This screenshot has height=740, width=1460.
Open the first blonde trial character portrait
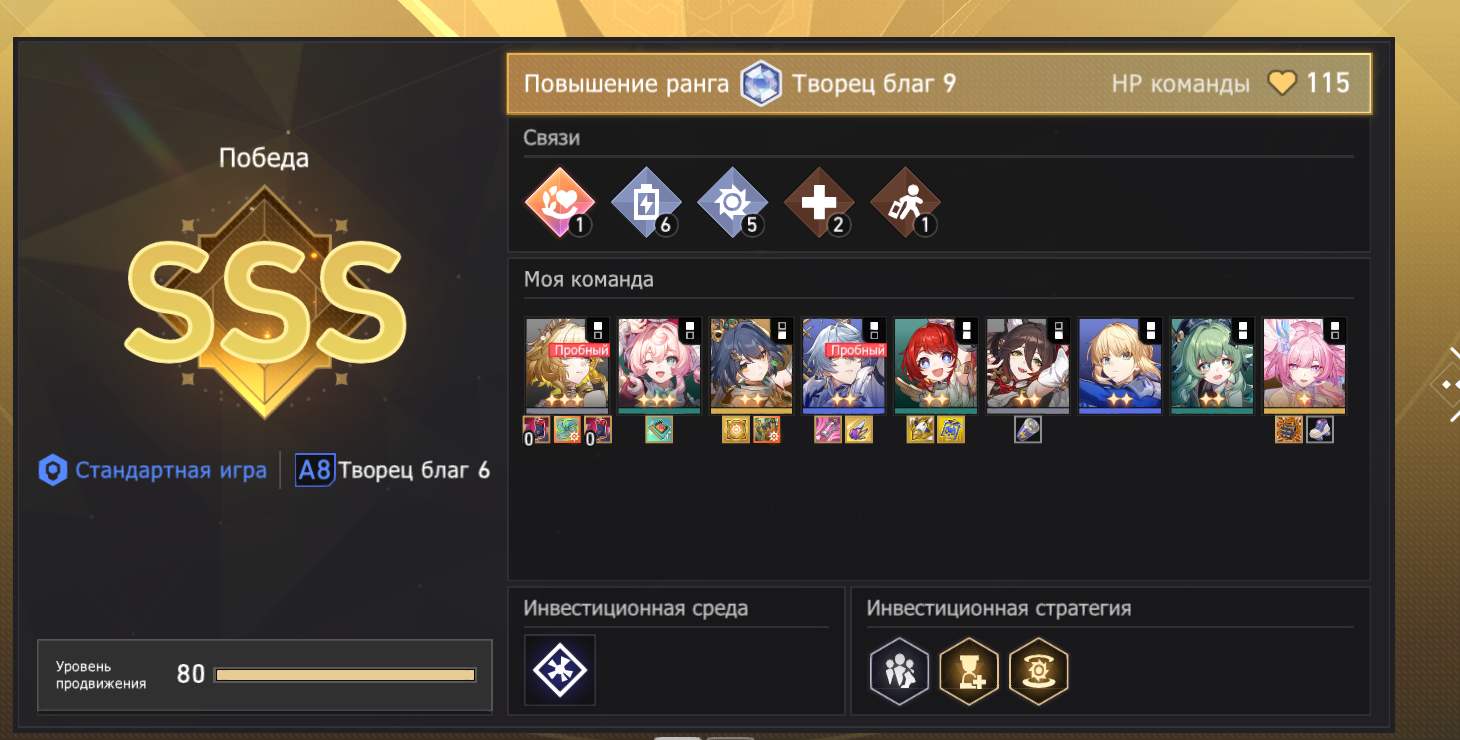[x=567, y=366]
